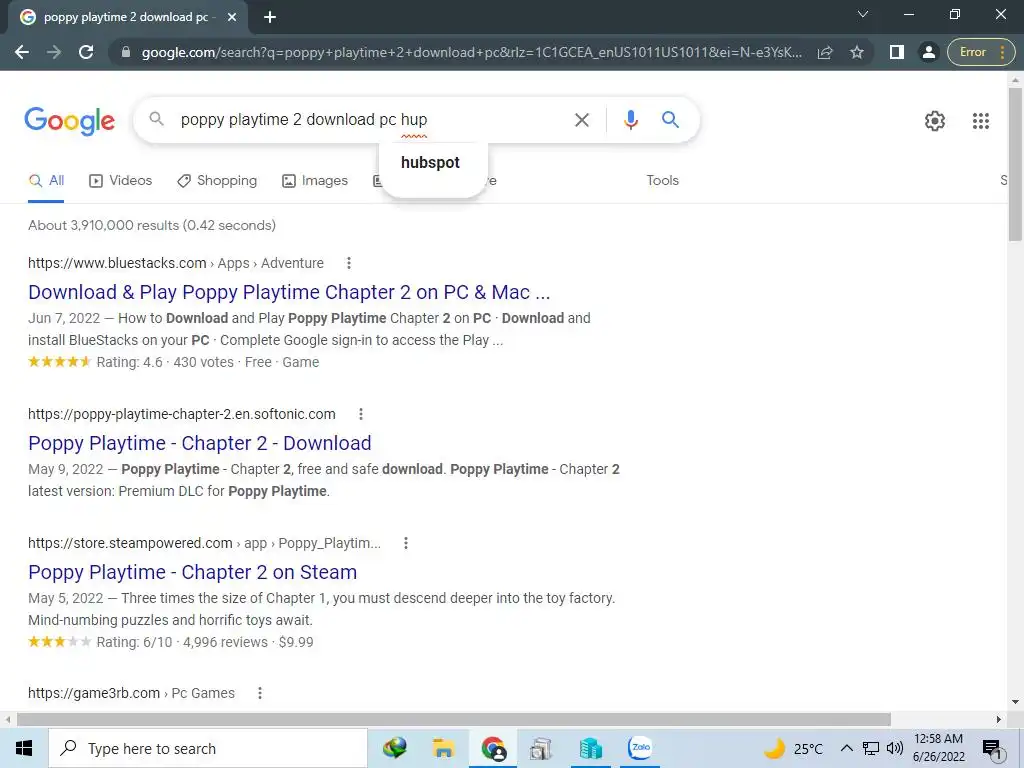The width and height of the screenshot is (1024, 768).
Task: Click the vertical scrollbar thumb
Action: 1015,163
